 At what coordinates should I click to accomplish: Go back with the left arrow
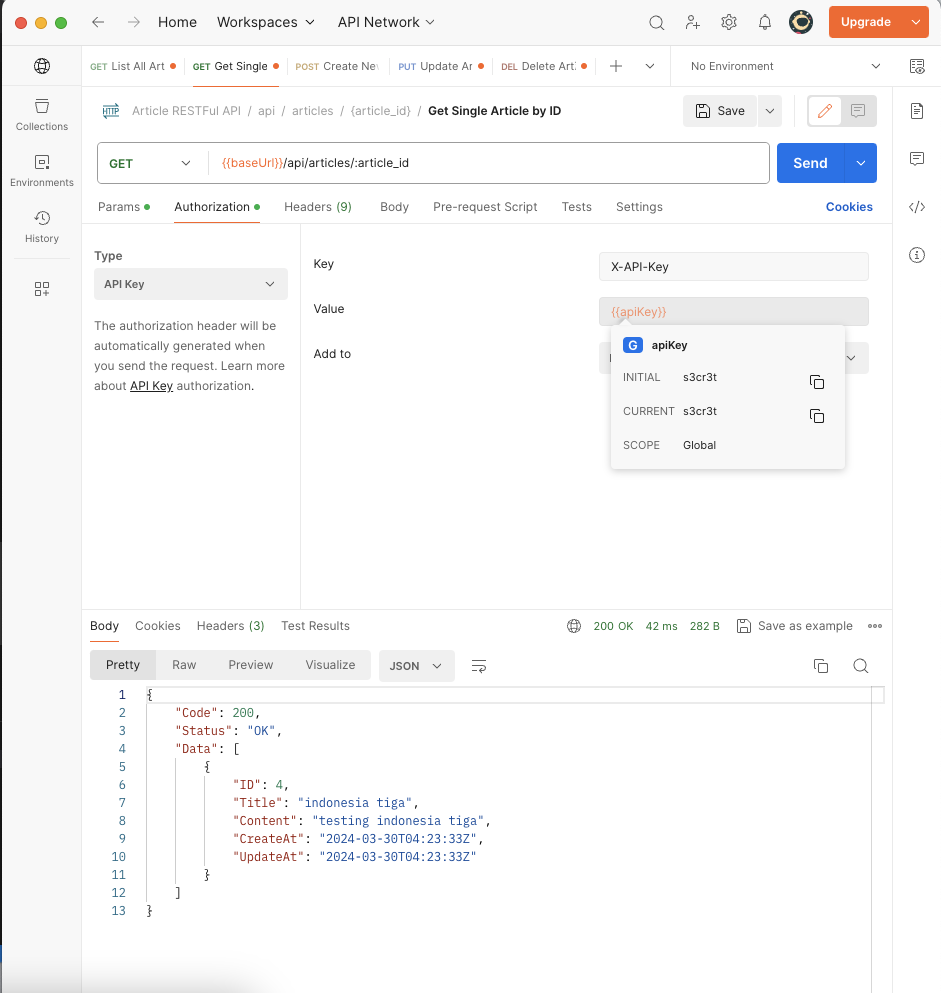tap(98, 22)
